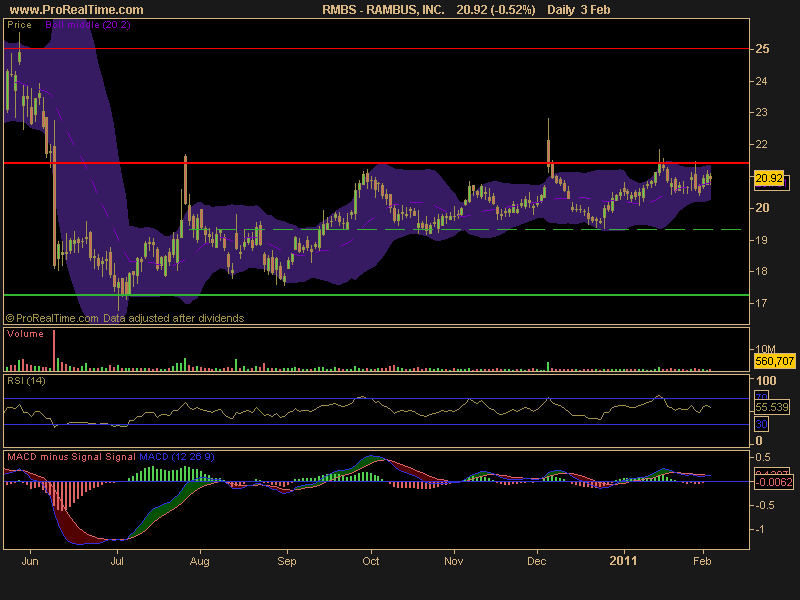Click the MACD 0.5 axis label

(764, 457)
